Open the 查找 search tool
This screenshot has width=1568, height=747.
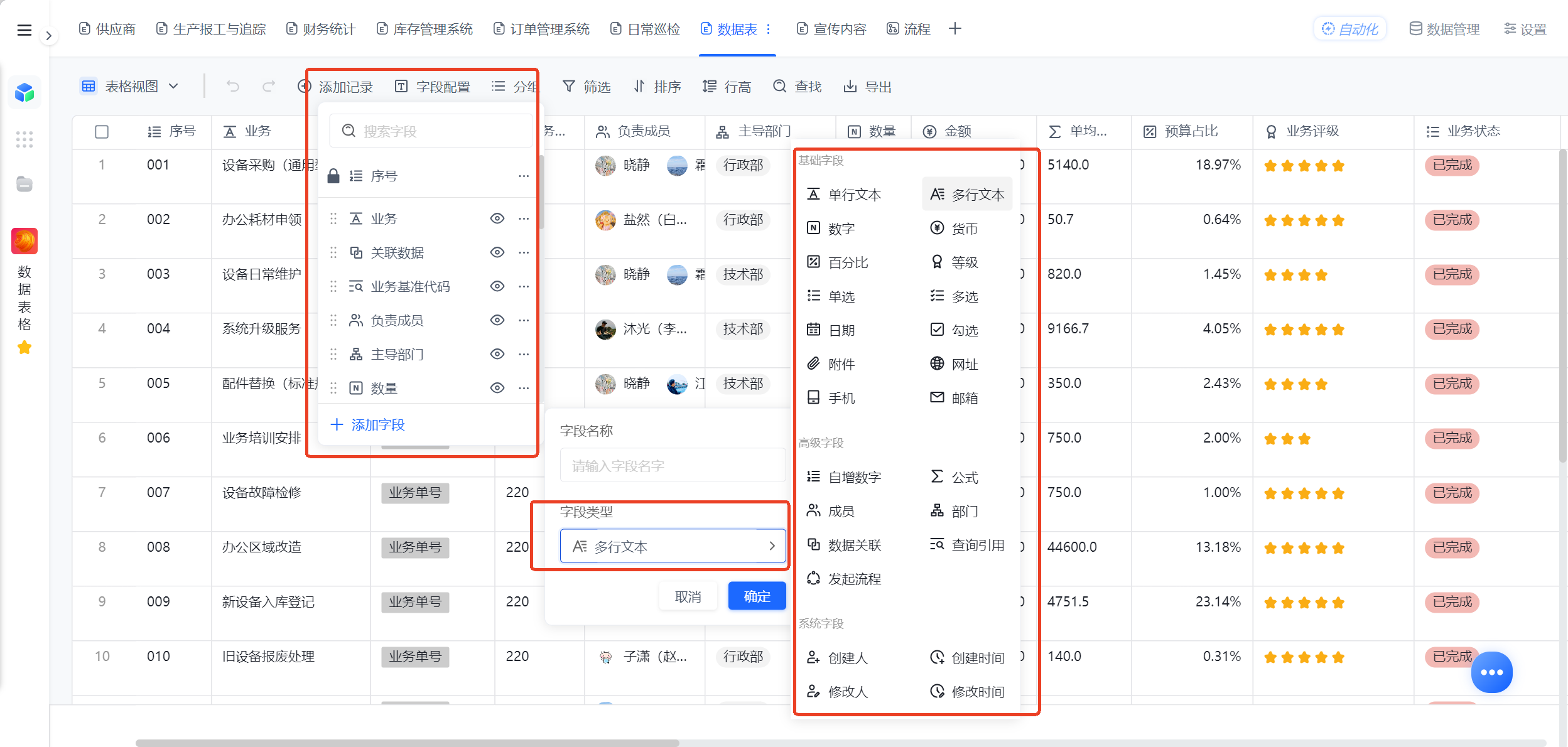[x=798, y=87]
